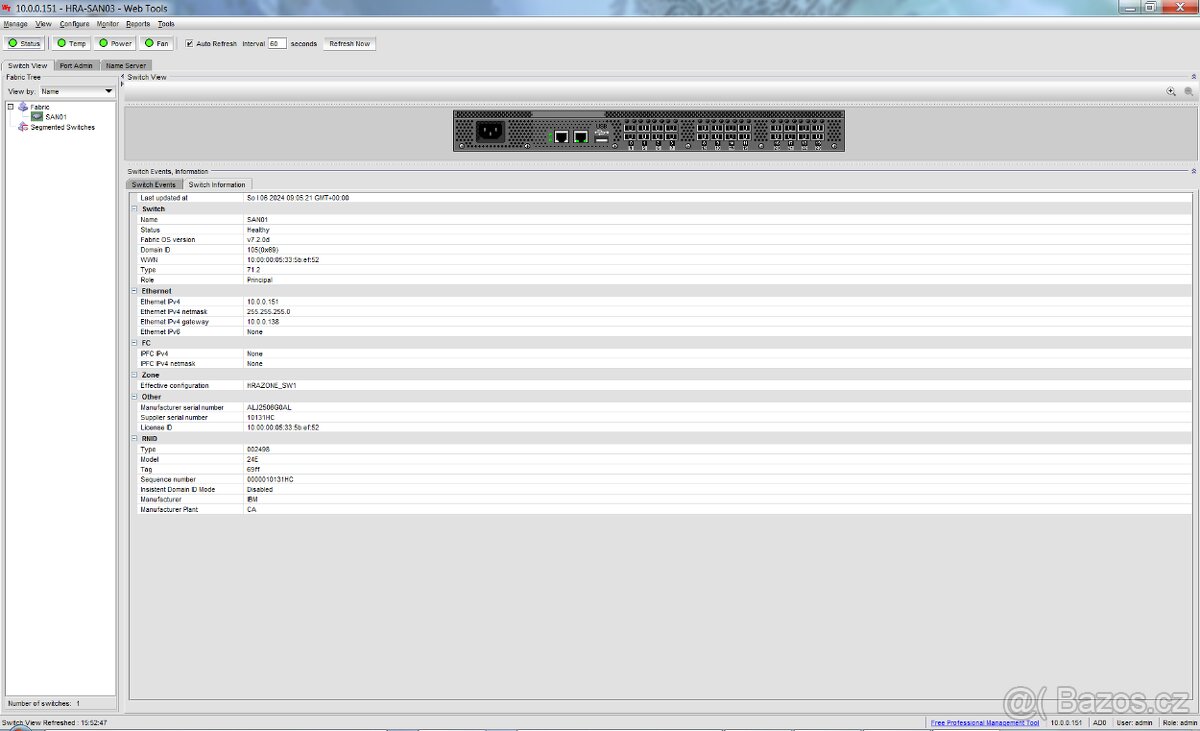Open the Manage menu
This screenshot has height=731, width=1200.
(x=15, y=23)
